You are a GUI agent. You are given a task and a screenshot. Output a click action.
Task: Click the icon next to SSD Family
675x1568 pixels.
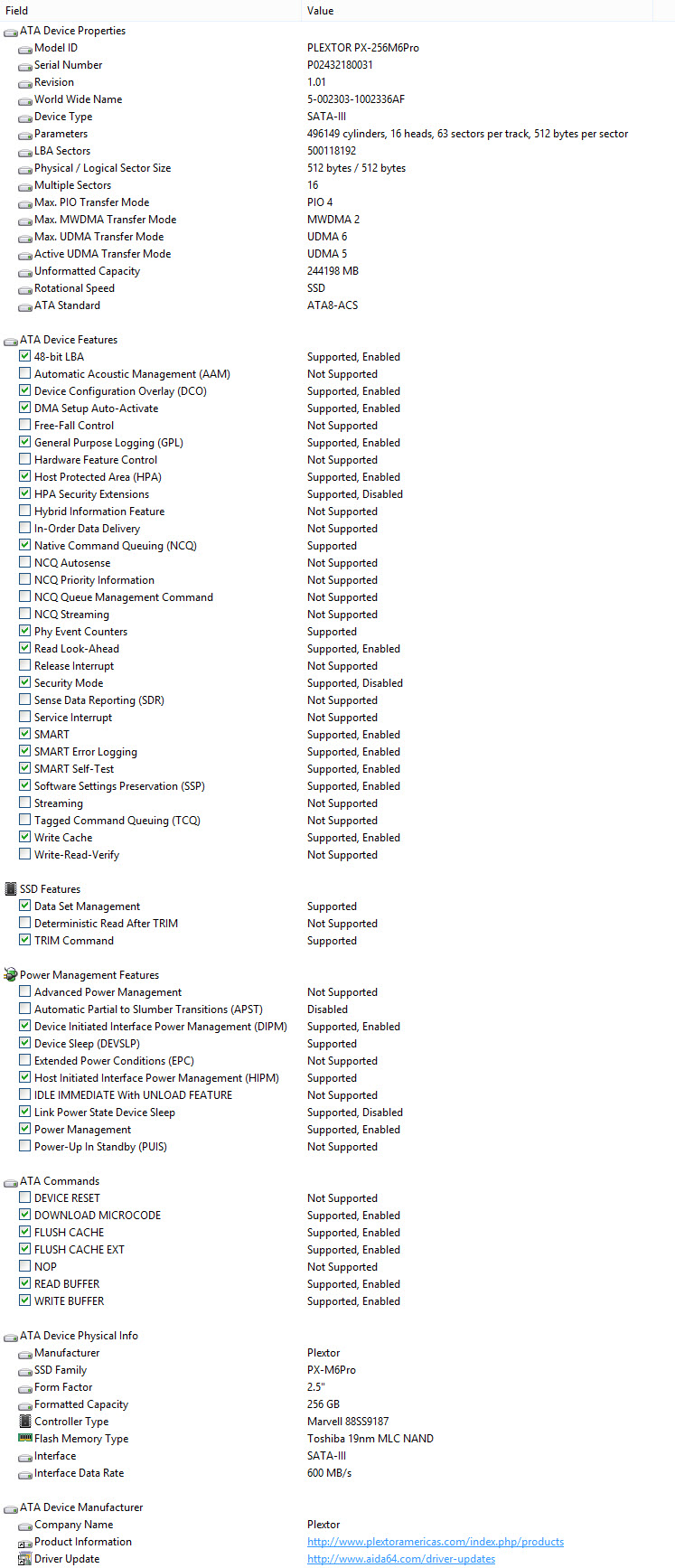pyautogui.click(x=25, y=1371)
